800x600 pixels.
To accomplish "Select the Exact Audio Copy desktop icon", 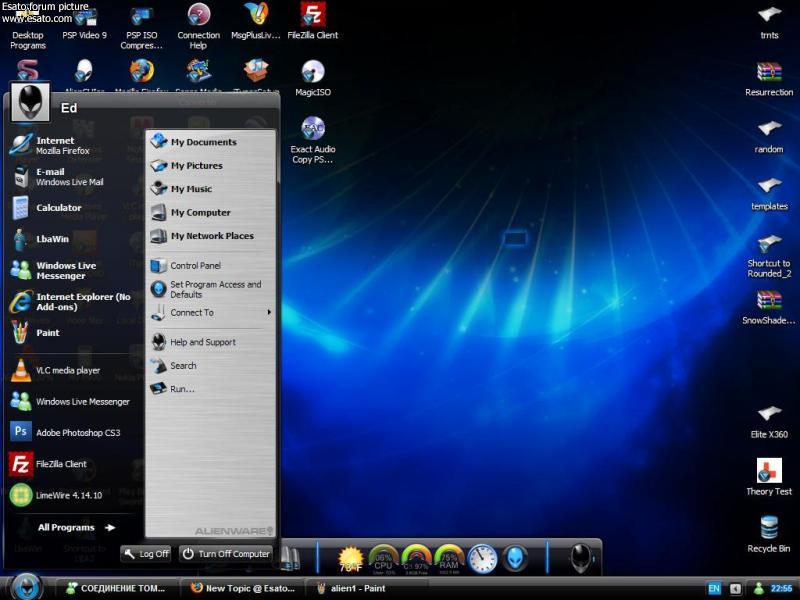I will pos(313,140).
